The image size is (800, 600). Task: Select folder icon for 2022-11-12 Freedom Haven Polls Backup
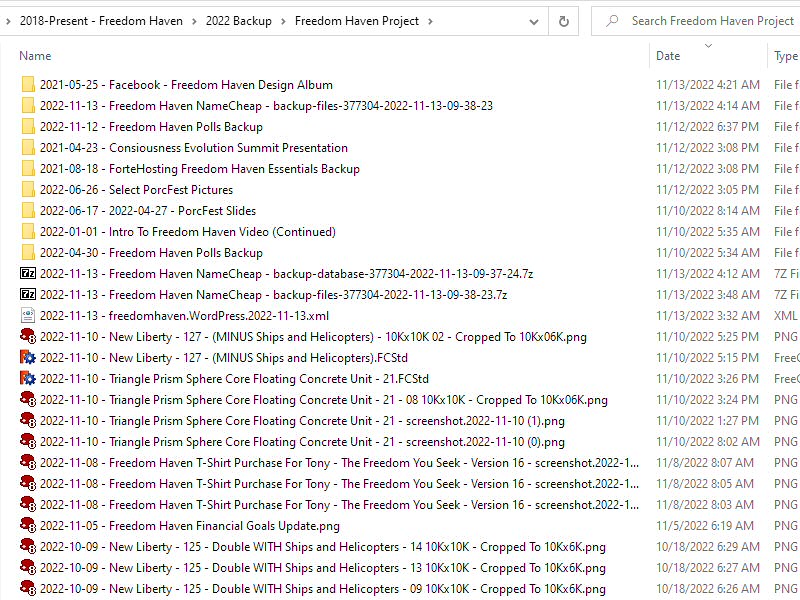click(x=28, y=127)
